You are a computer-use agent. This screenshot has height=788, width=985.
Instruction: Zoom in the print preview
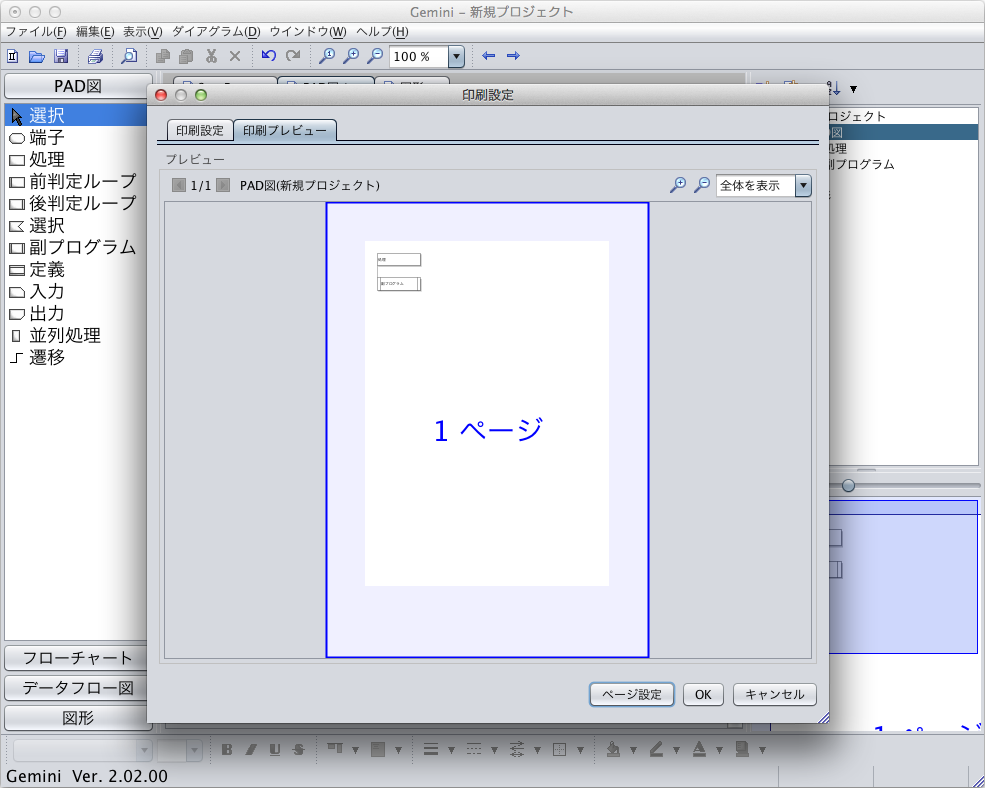click(678, 185)
